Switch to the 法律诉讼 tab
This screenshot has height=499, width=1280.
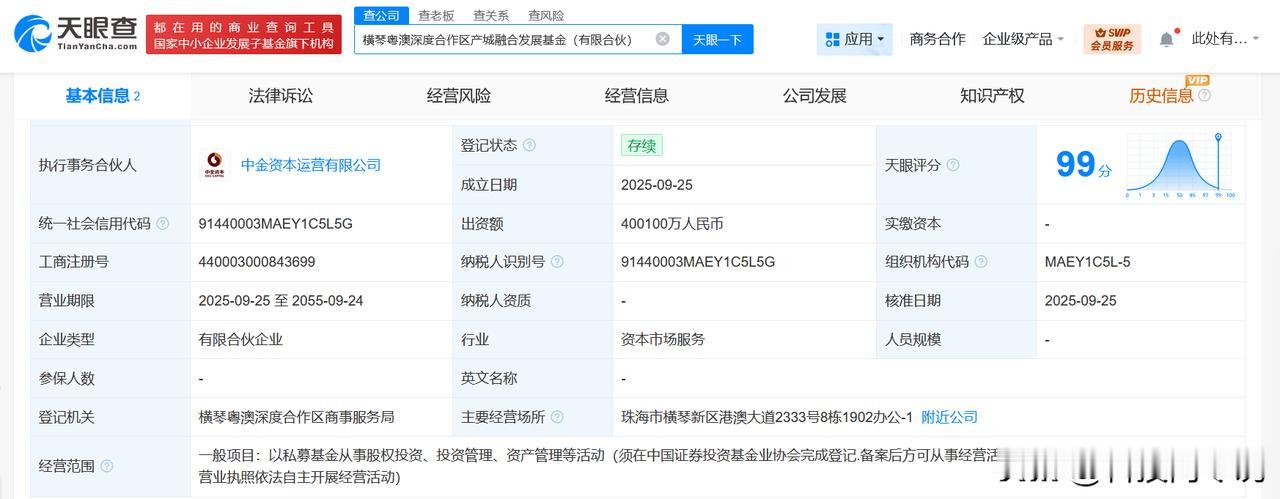(281, 96)
